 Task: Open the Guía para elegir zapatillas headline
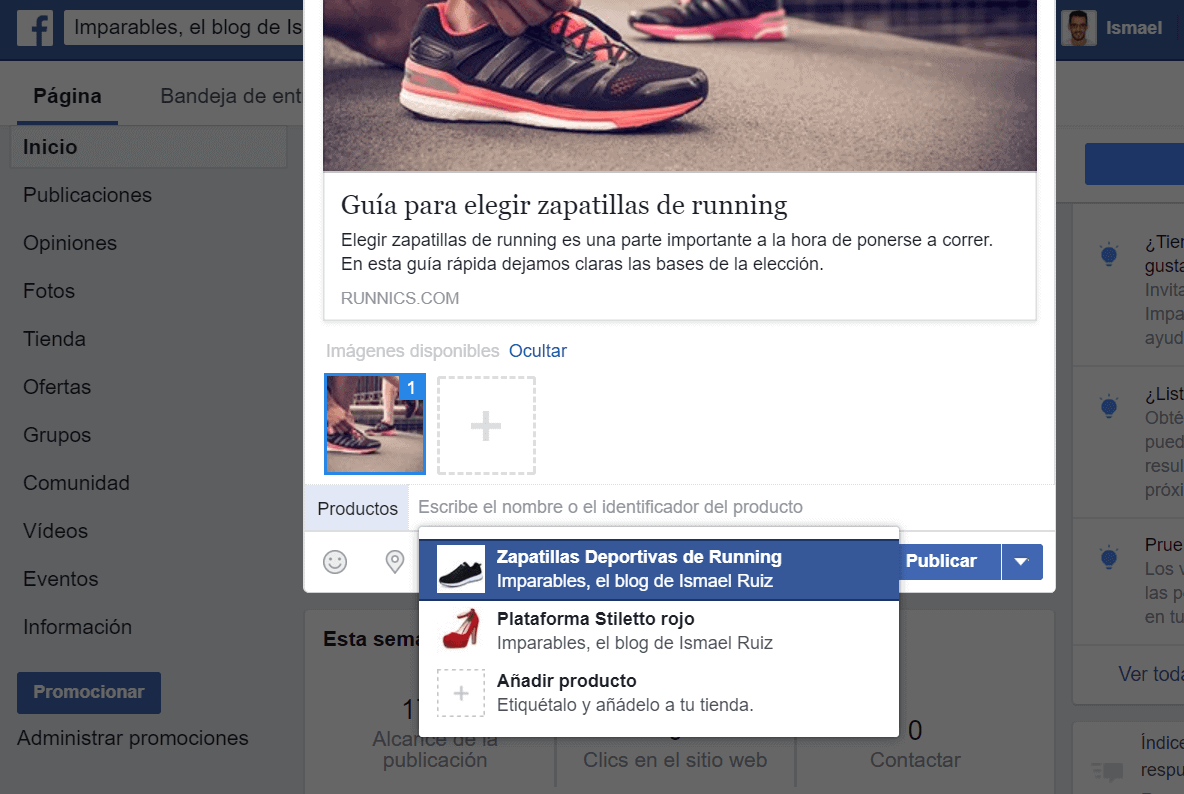(563, 205)
